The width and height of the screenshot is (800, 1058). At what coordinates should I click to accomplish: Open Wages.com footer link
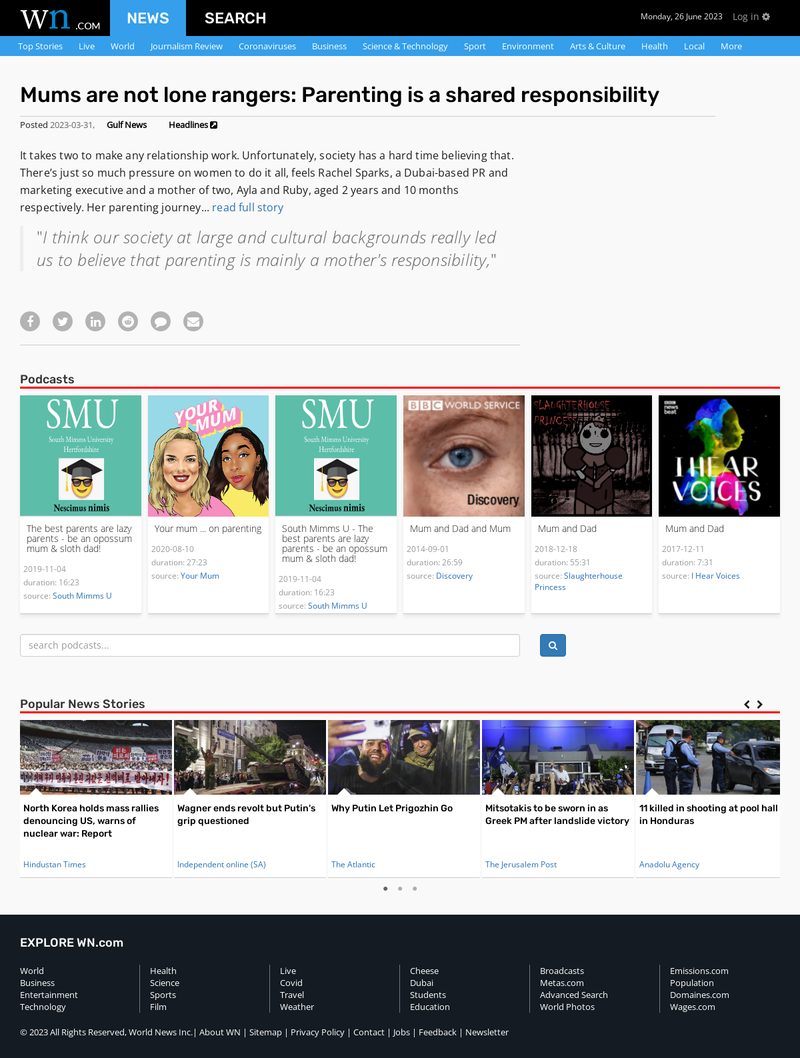(x=692, y=1007)
